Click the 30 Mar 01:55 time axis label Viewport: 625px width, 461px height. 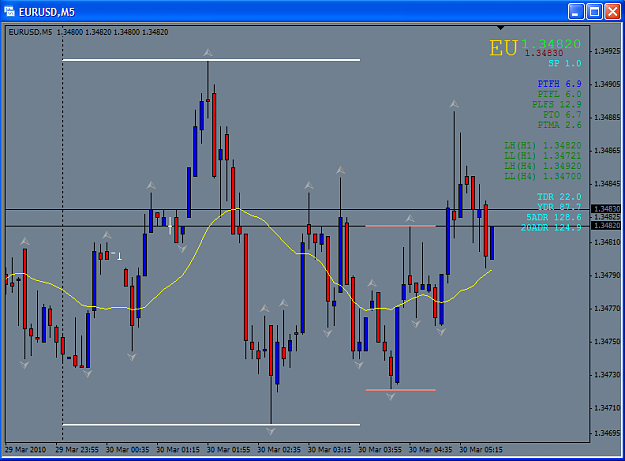228,450
